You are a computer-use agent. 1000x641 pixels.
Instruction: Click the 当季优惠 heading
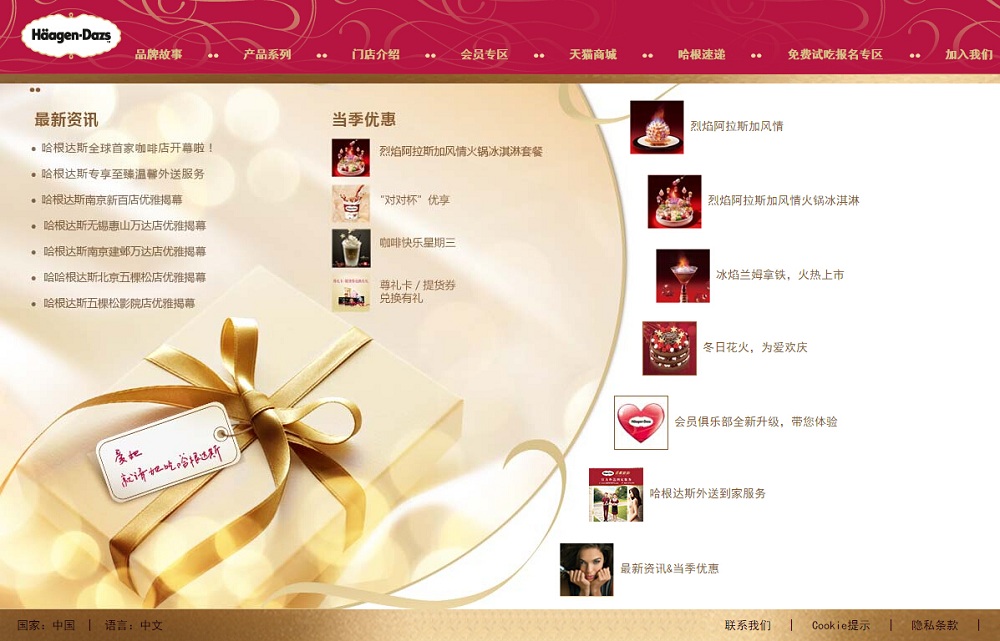click(364, 119)
